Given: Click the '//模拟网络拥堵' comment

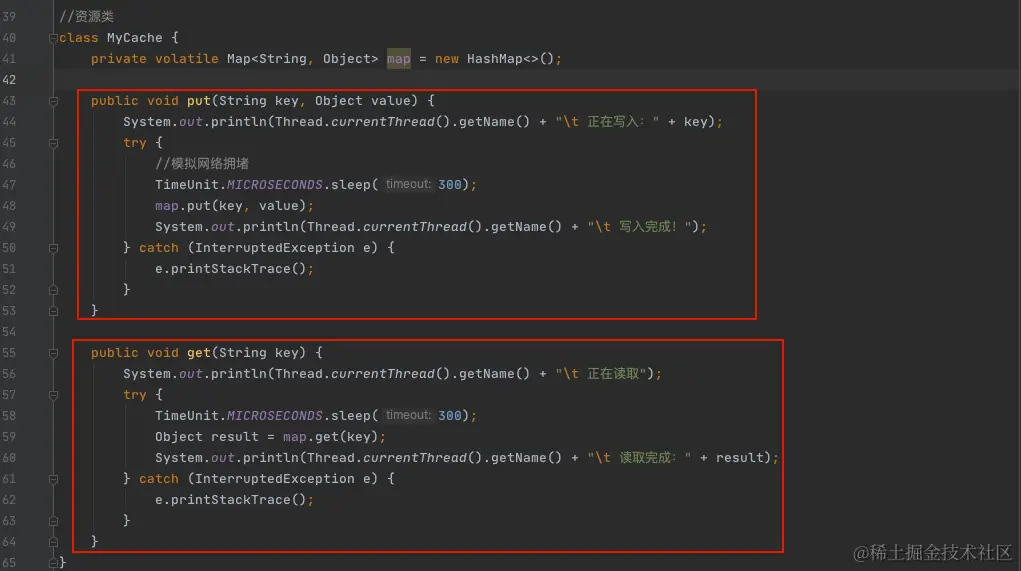Looking at the screenshot, I should coord(202,163).
